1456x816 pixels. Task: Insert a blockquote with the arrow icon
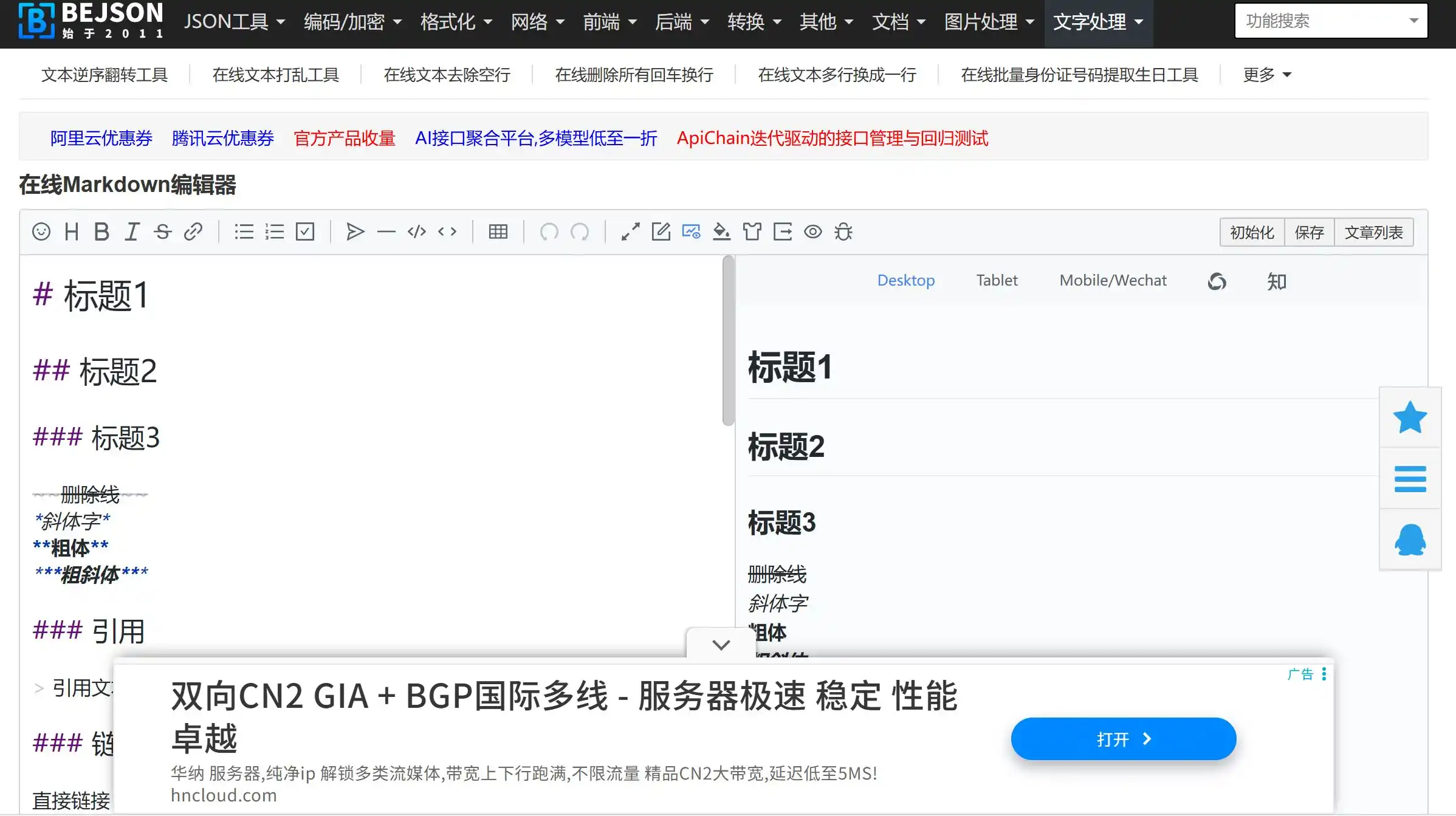[355, 231]
